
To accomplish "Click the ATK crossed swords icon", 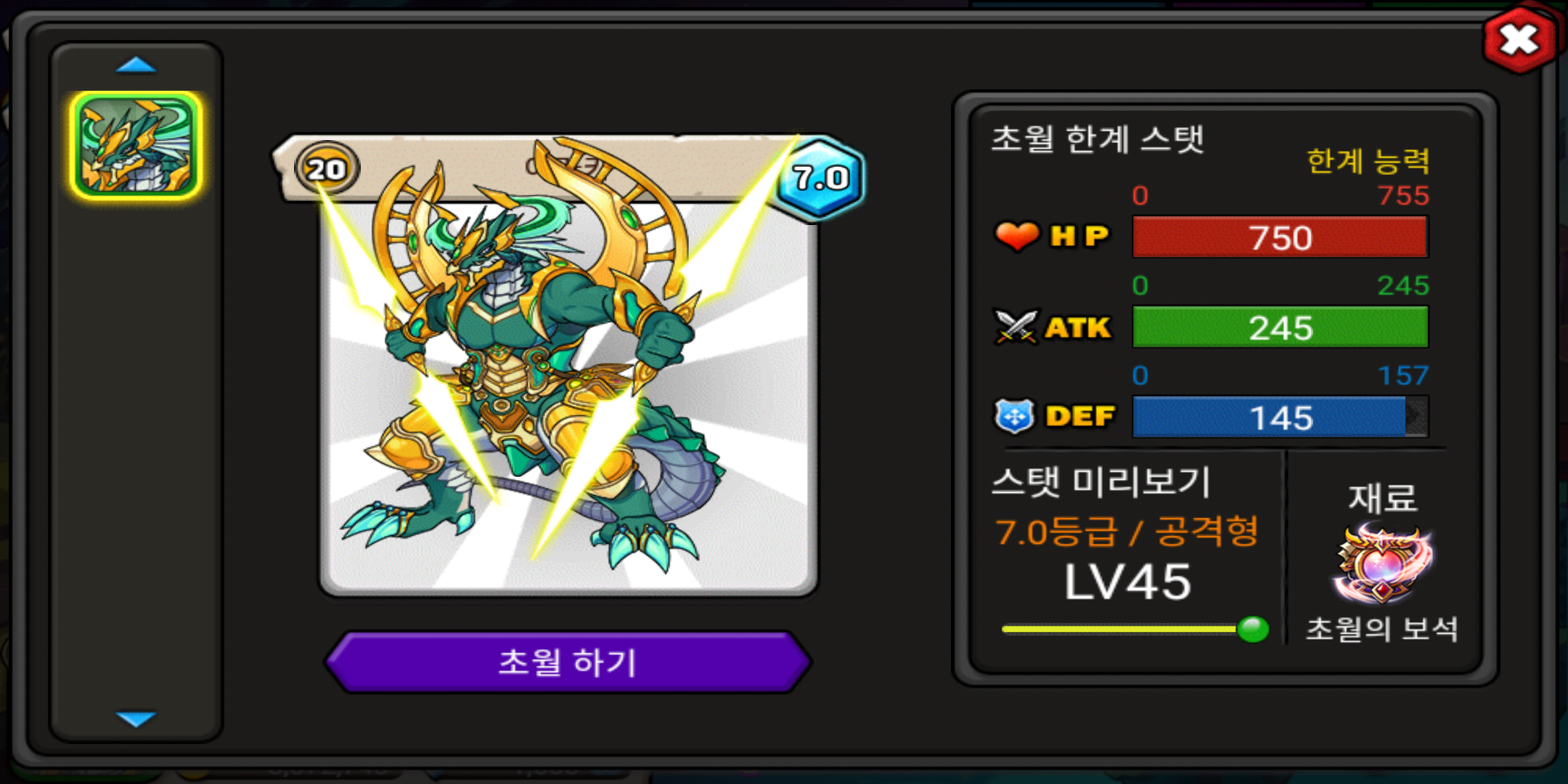I will tap(1016, 327).
